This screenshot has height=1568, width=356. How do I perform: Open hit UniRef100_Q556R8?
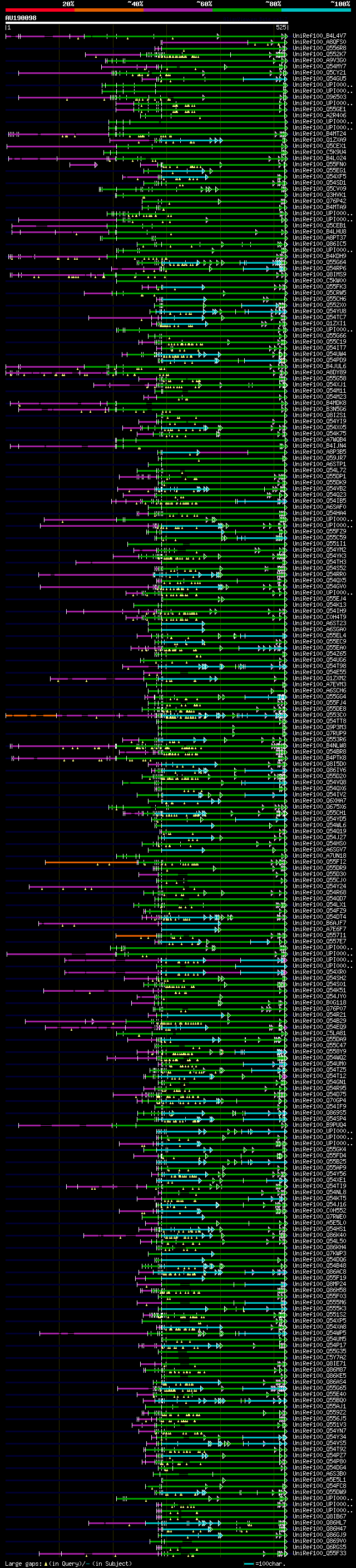pyautogui.click(x=319, y=48)
